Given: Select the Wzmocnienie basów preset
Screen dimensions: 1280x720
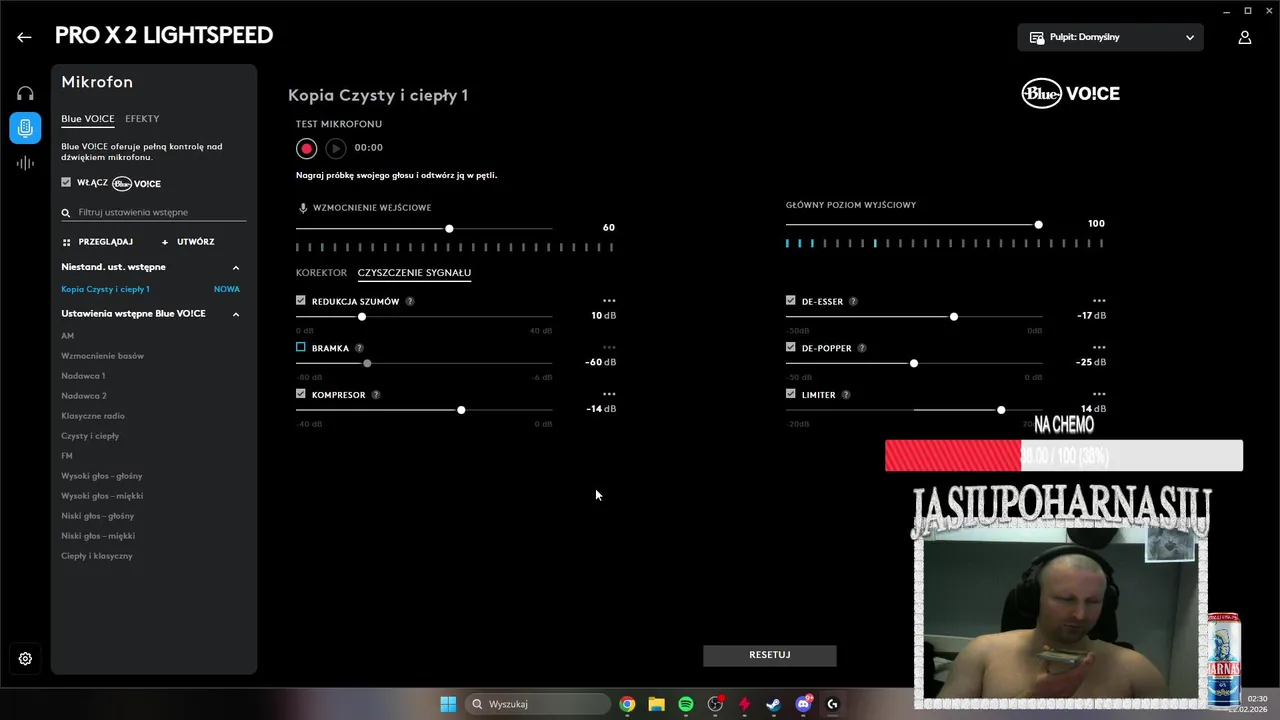Looking at the screenshot, I should tap(103, 356).
